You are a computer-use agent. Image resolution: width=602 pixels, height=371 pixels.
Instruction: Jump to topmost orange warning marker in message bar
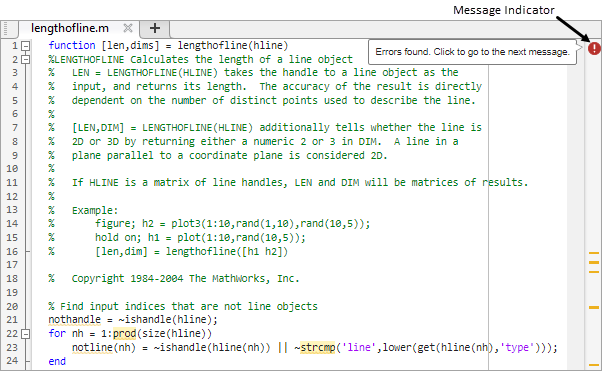point(594,253)
